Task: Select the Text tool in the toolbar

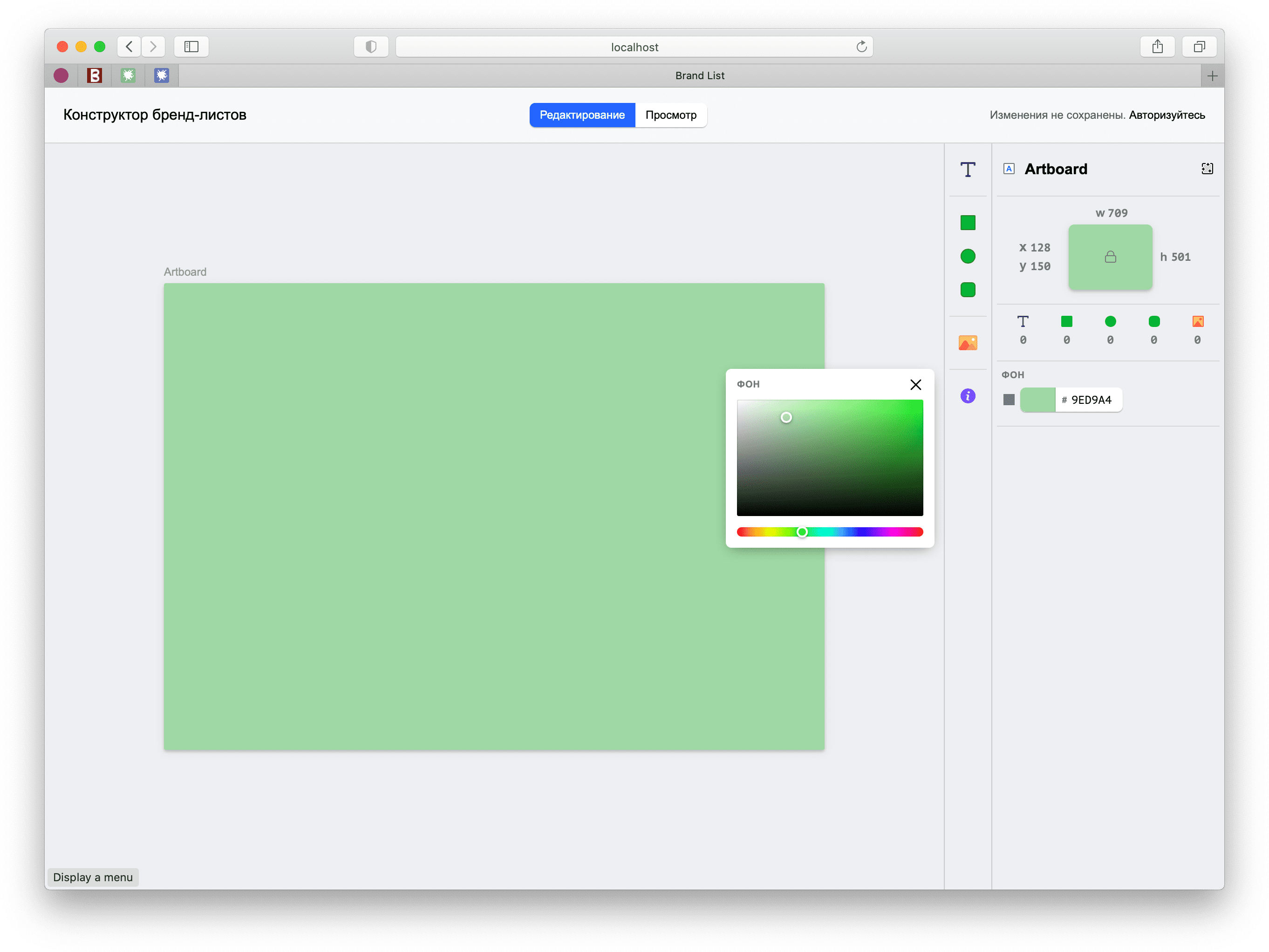Action: 967,170
